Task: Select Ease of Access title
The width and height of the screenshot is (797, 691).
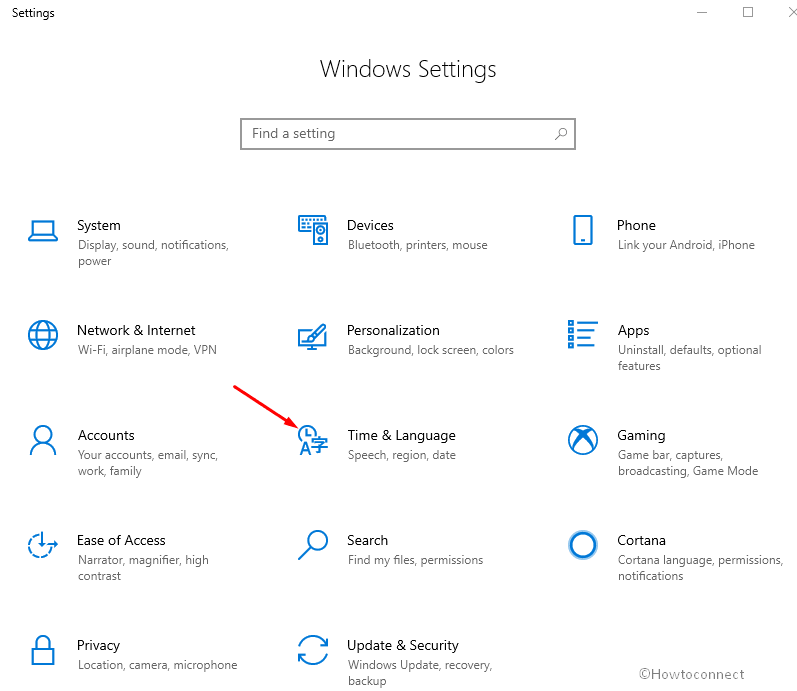Action: click(x=121, y=540)
